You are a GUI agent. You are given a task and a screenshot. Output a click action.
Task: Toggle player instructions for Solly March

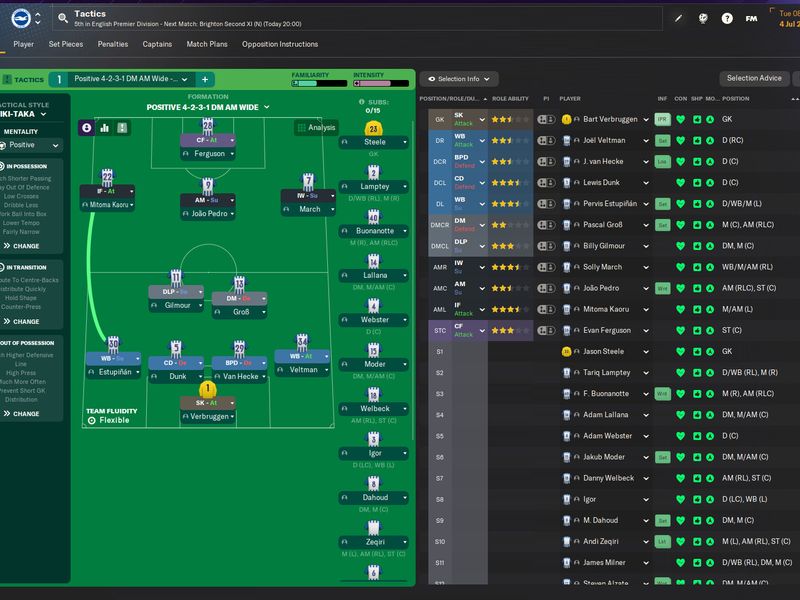click(x=546, y=267)
